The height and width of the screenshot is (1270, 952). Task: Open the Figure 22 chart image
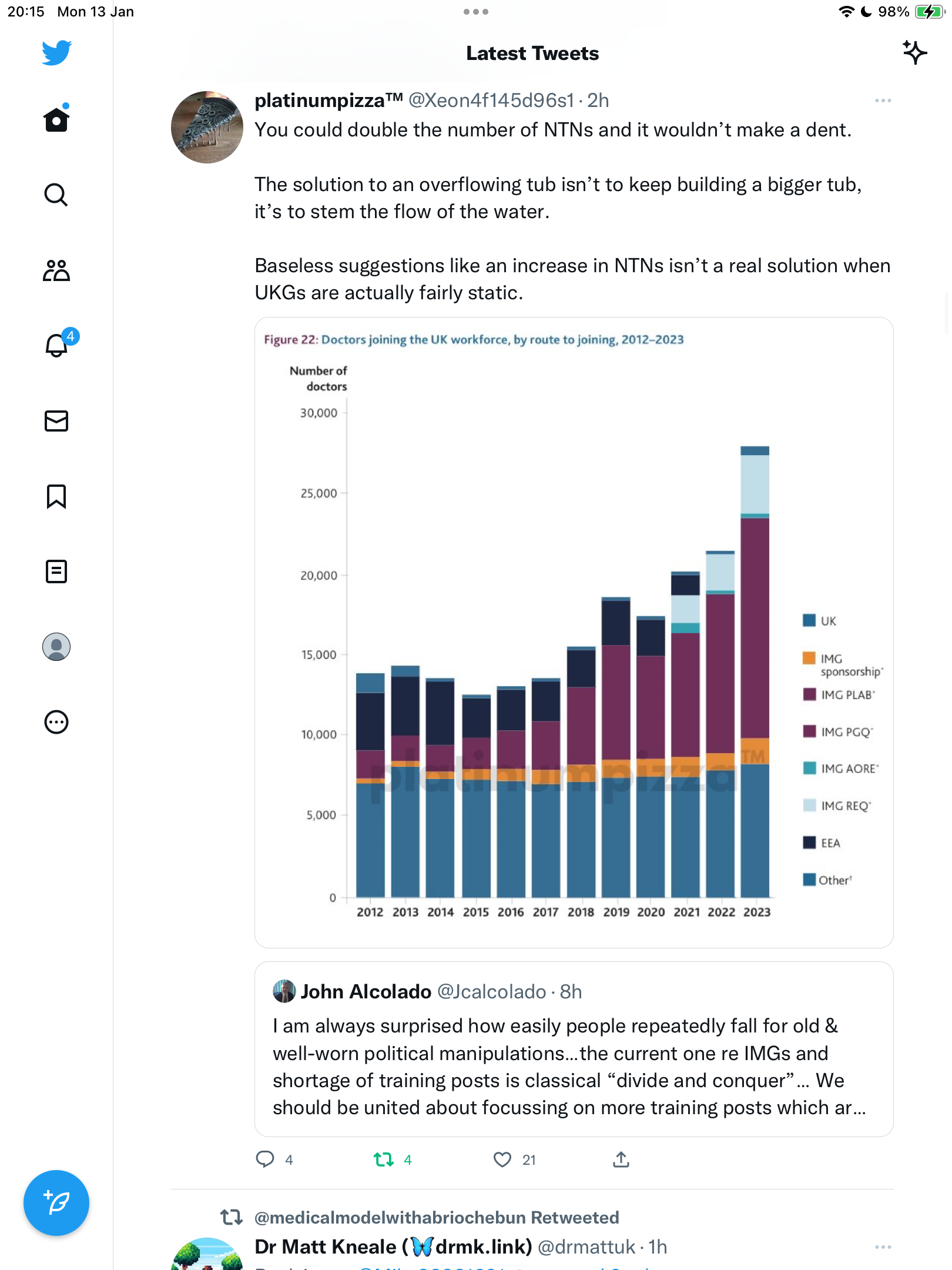click(x=574, y=633)
